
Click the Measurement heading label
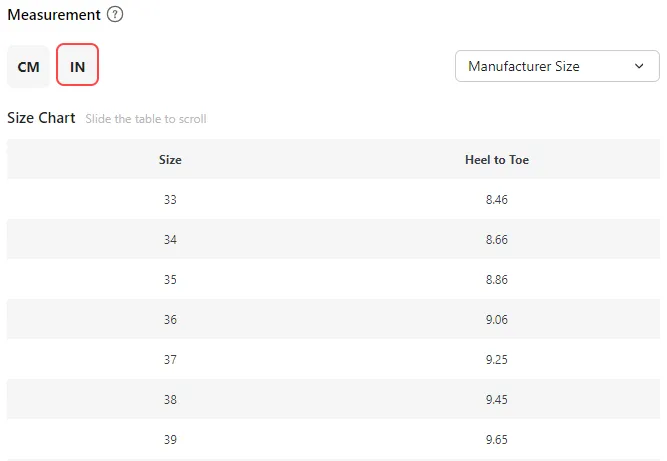point(54,15)
